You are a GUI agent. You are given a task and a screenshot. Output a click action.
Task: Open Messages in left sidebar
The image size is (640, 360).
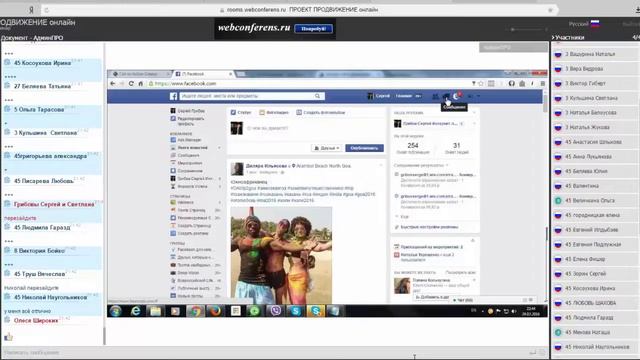(x=185, y=156)
